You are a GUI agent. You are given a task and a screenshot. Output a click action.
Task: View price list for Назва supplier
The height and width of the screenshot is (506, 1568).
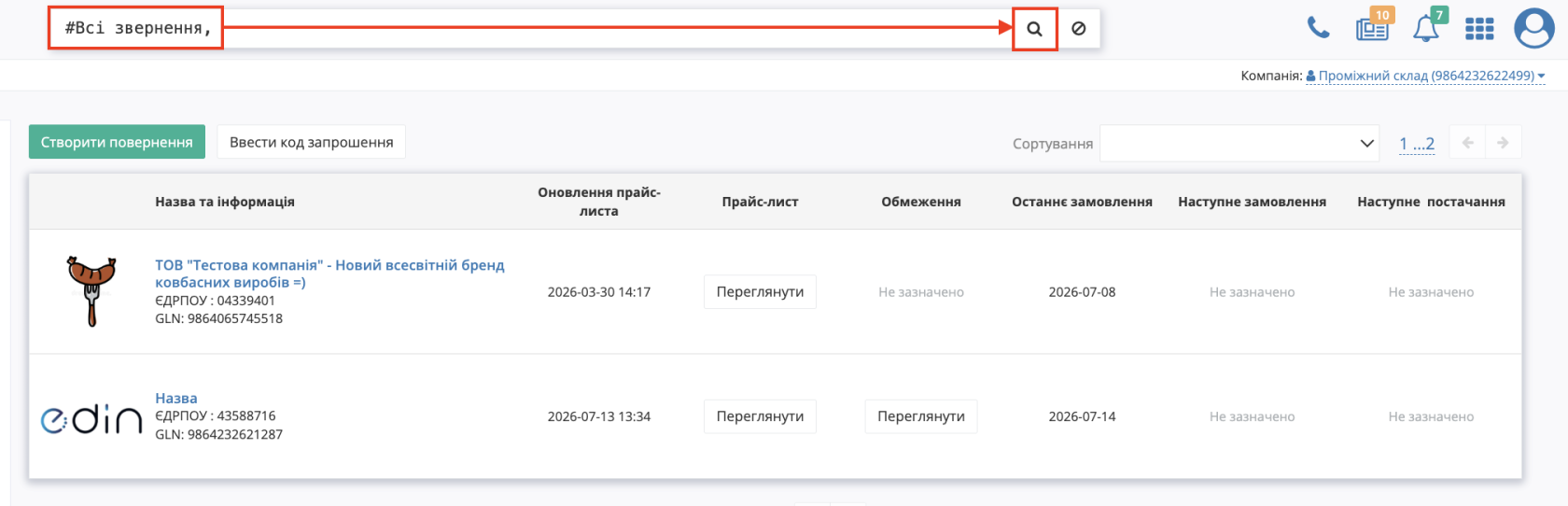click(x=760, y=416)
